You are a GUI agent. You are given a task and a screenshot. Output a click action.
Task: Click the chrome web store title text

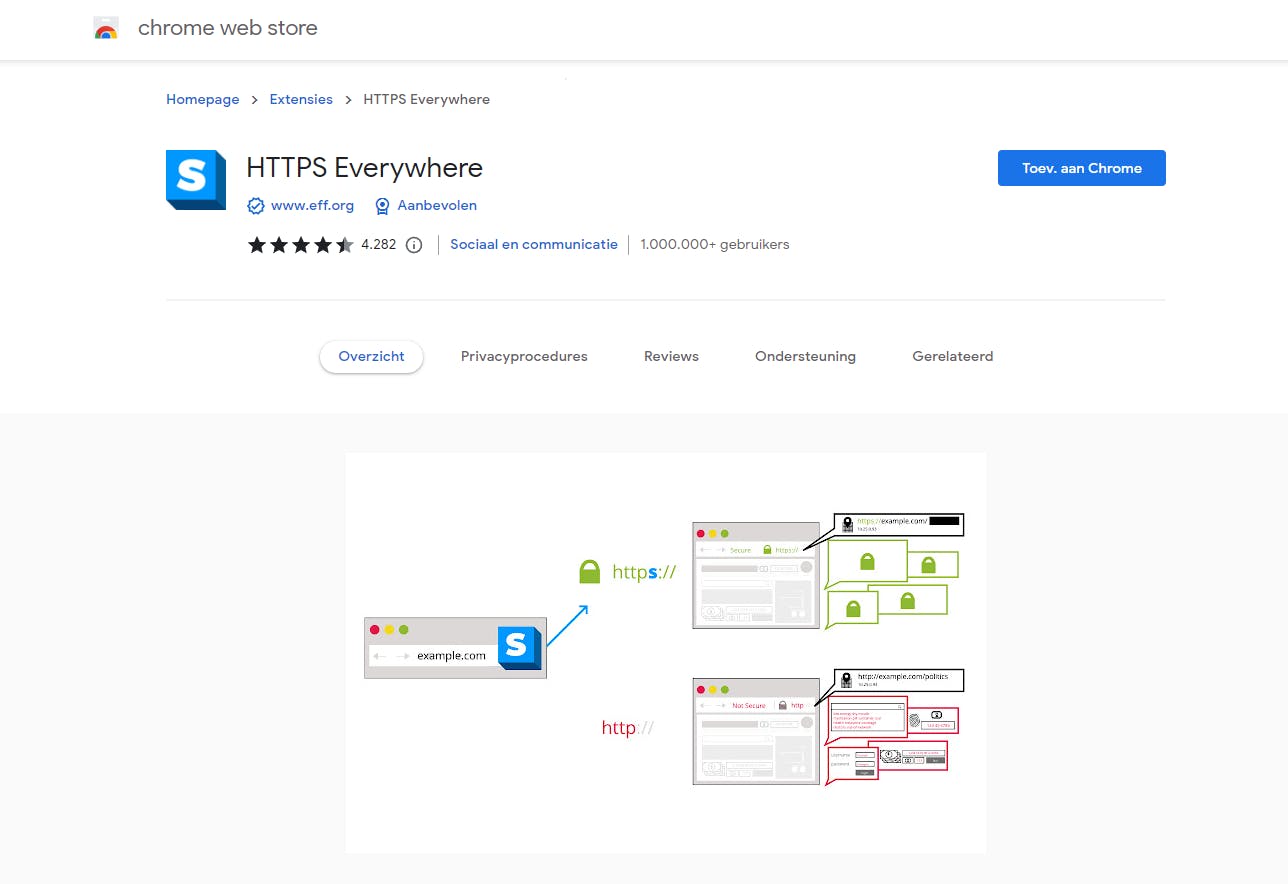click(228, 29)
